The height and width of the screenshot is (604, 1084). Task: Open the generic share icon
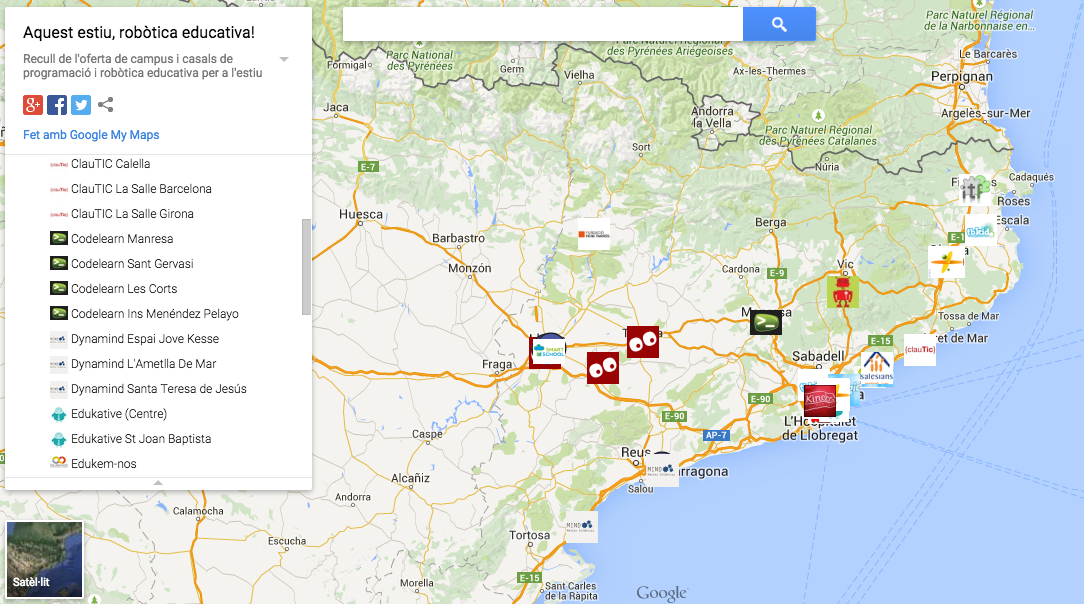(x=105, y=105)
